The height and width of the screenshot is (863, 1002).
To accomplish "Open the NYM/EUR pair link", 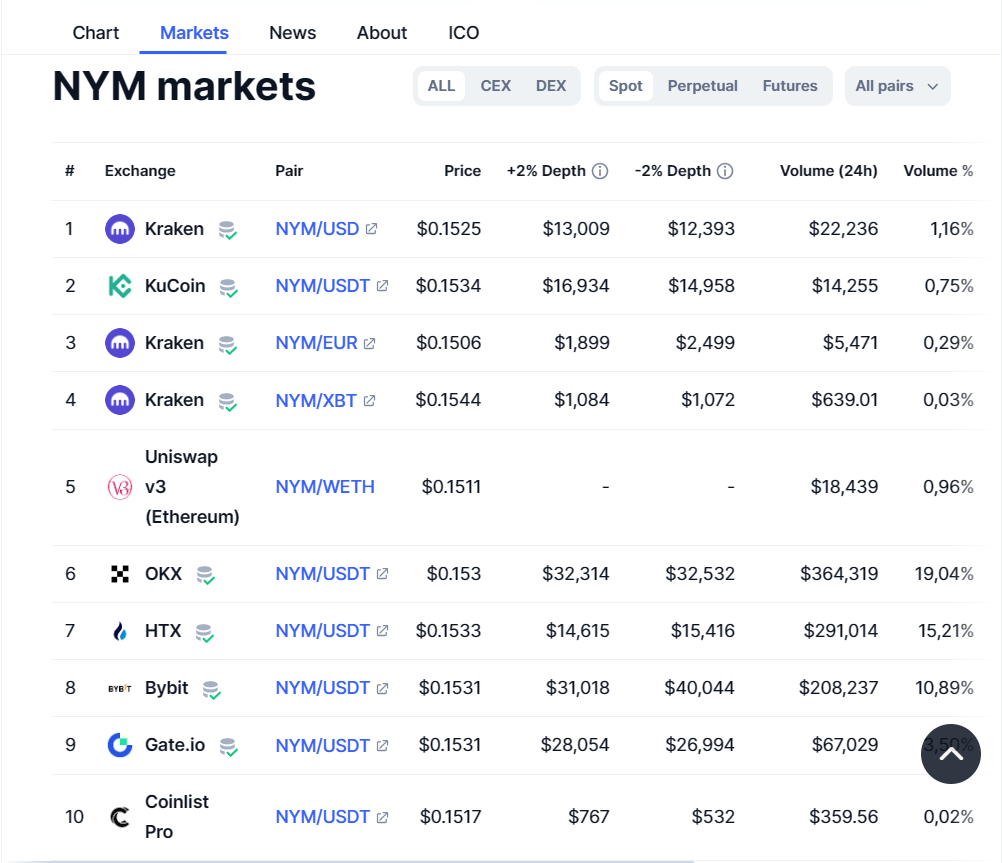I will pos(316,343).
